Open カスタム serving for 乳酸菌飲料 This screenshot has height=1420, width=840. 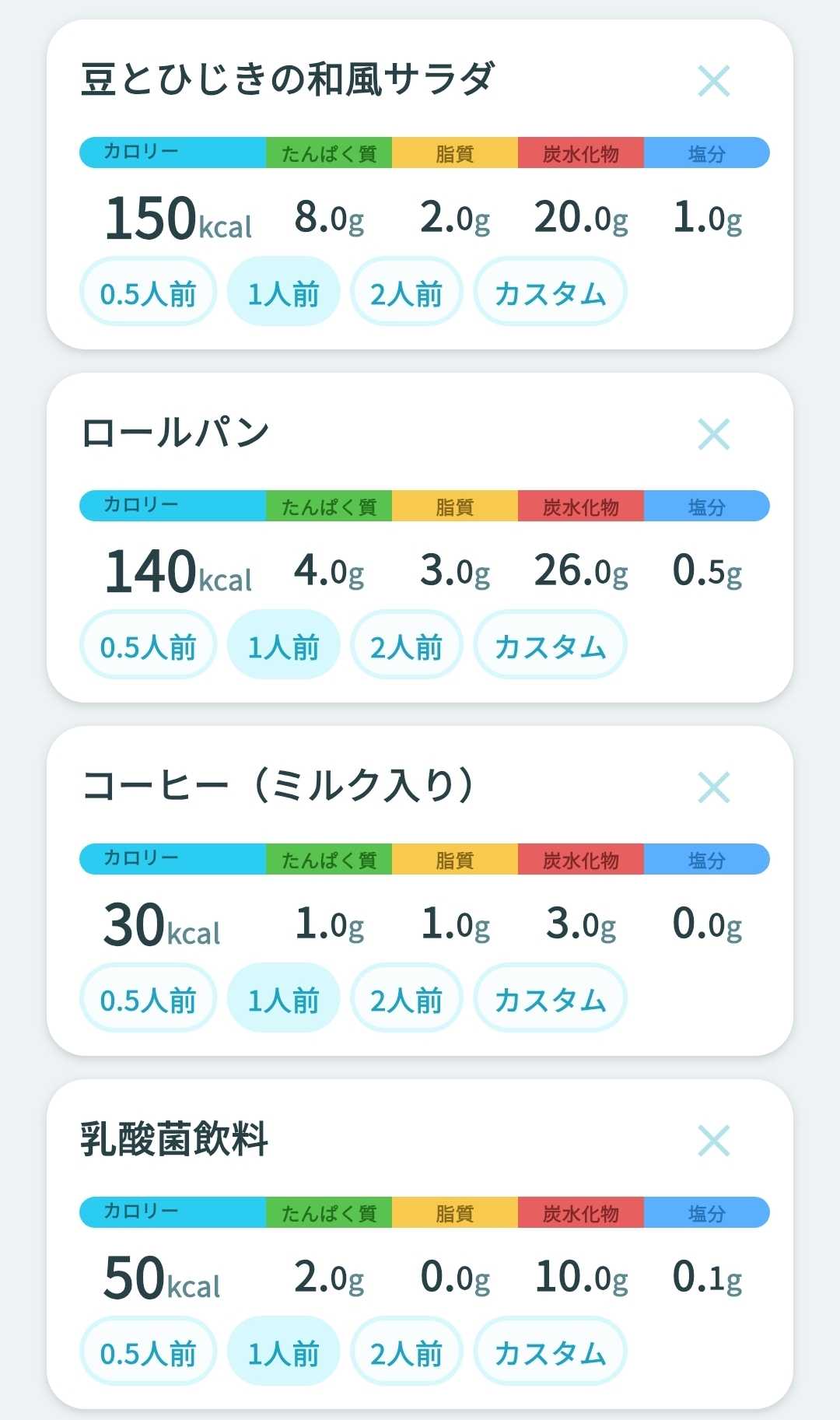pos(550,1352)
